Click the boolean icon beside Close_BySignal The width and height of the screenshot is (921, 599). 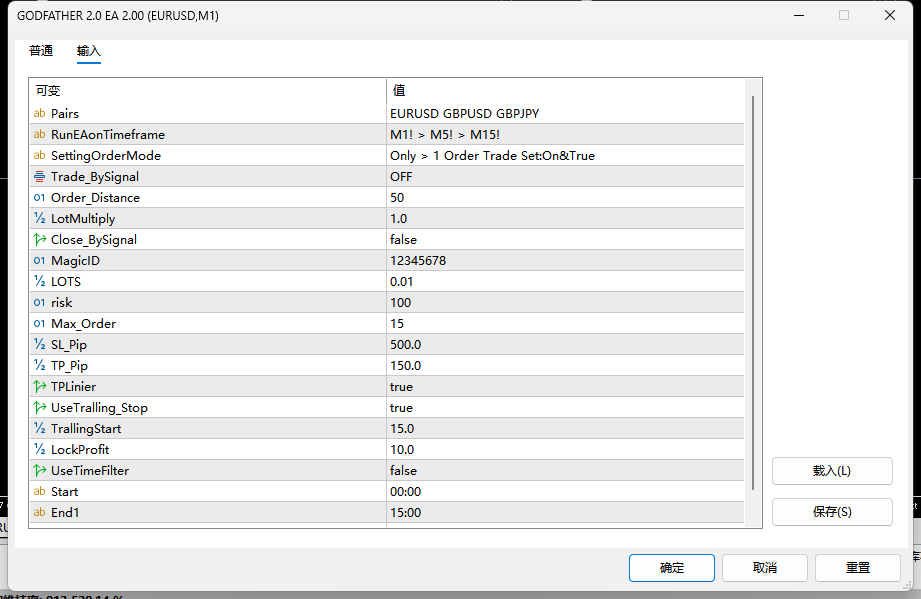point(39,240)
